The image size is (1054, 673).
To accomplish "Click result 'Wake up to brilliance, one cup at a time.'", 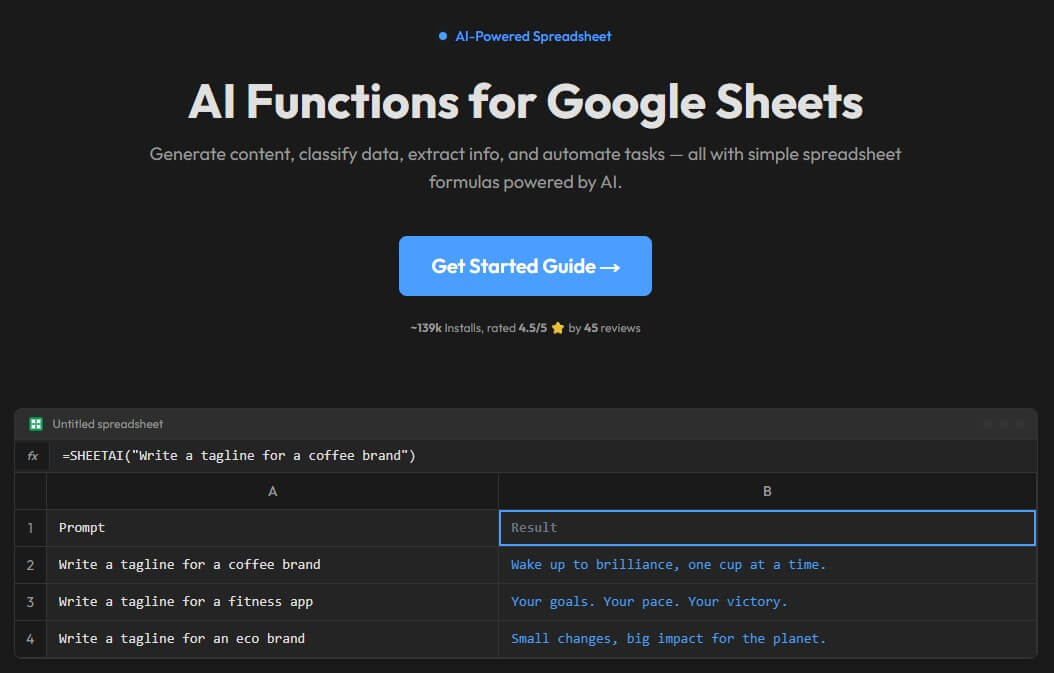I will click(767, 565).
